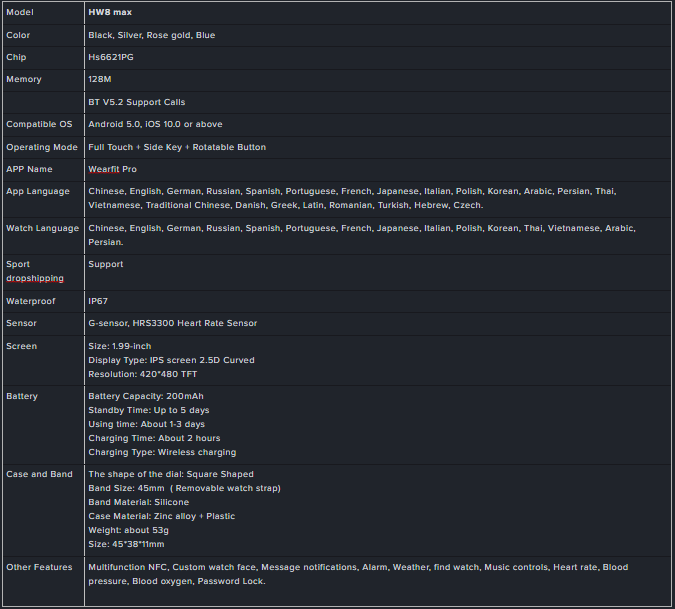Click the Charging Type: Wireless charging line
The height and width of the screenshot is (609, 675).
coord(162,452)
